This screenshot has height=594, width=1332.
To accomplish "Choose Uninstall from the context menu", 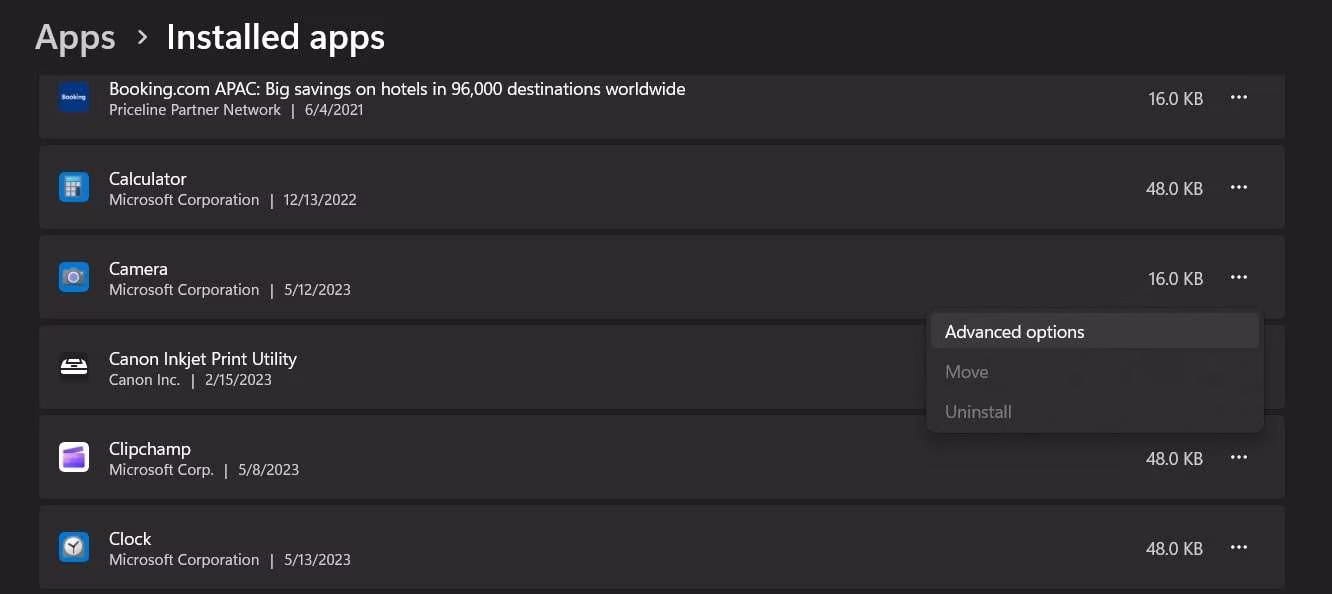I will coord(978,412).
